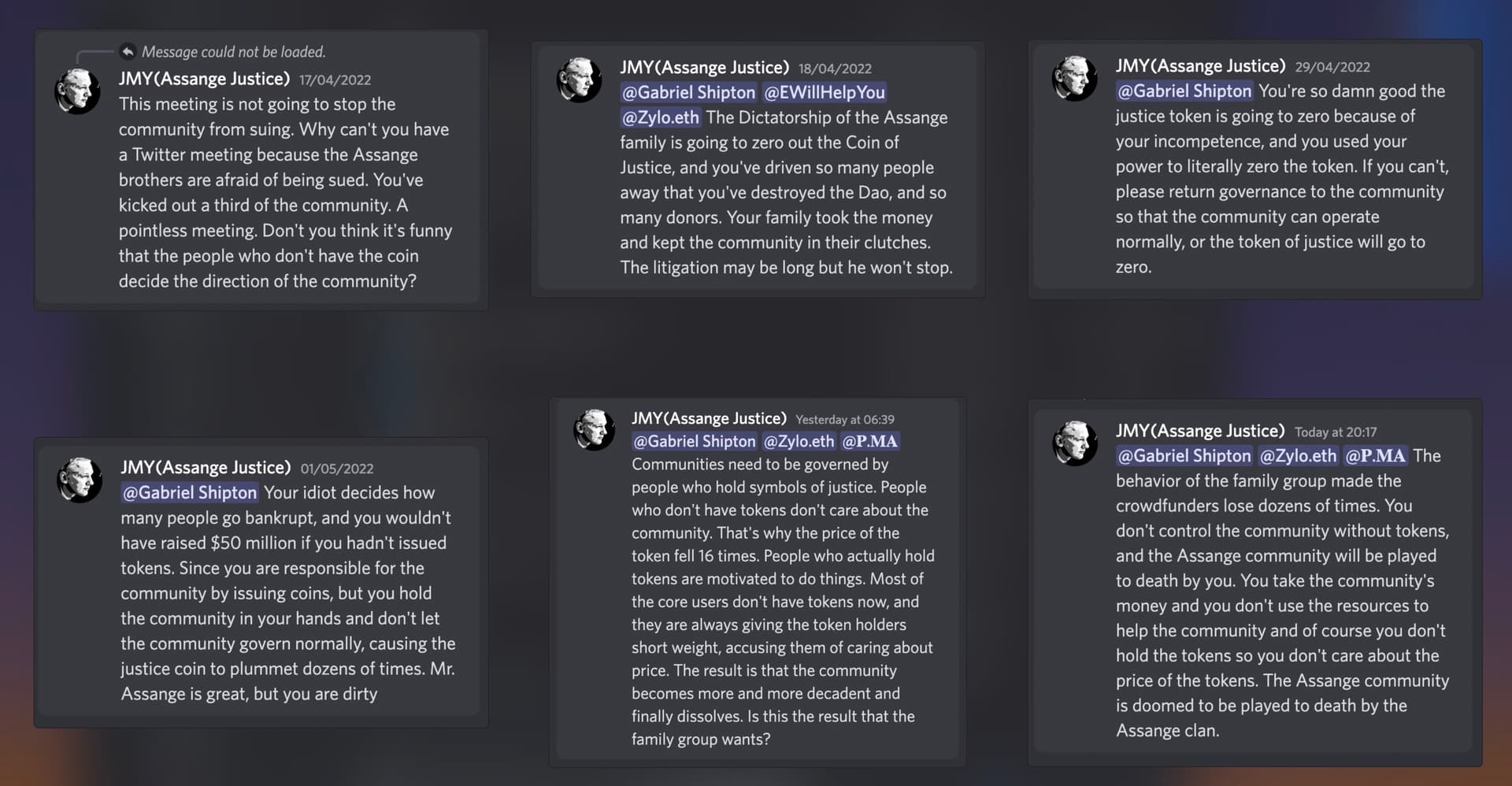Select the user avatar on the 29/04/2022 message

click(1074, 79)
